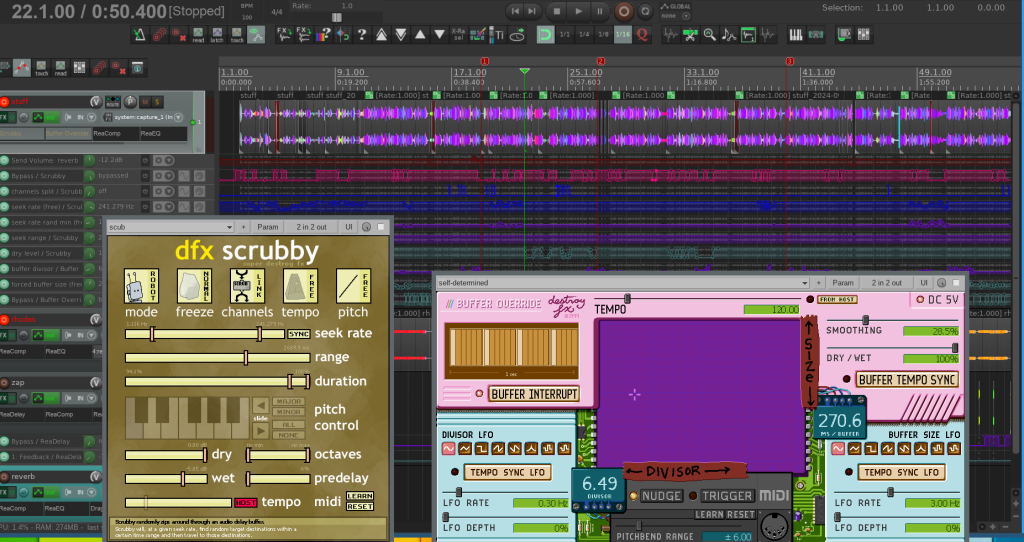Screen dimensions: 1024x542
Task: Toggle the metronome icon in main toolbar
Action: coord(139,35)
